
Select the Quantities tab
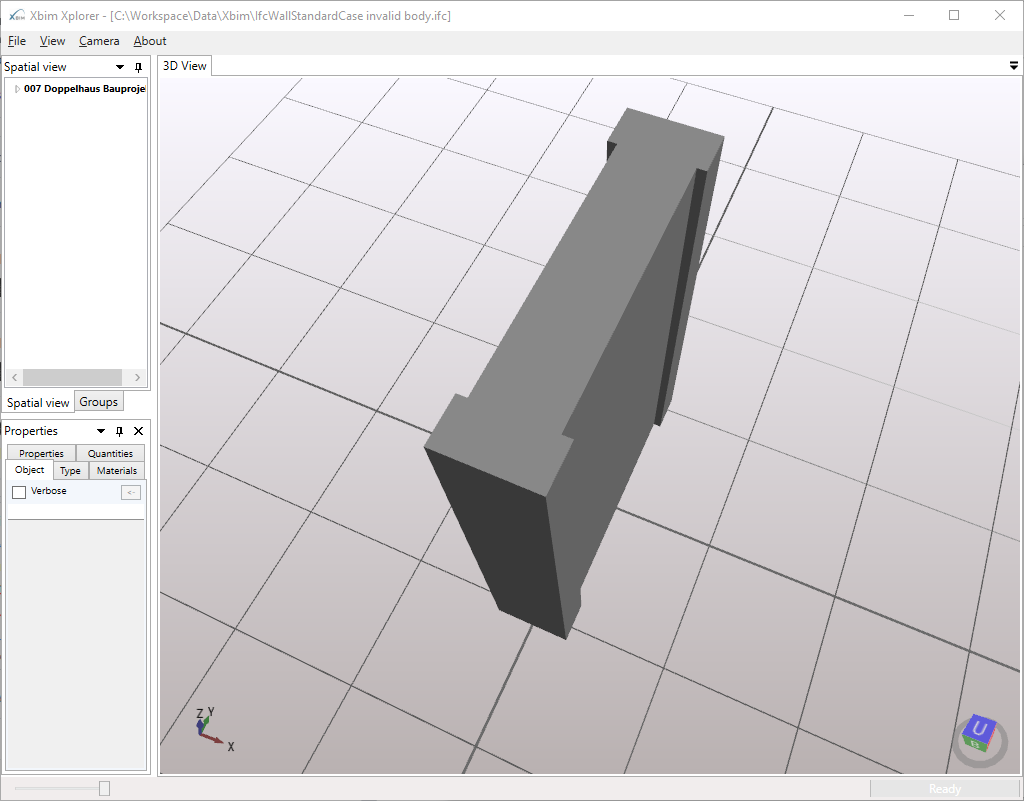[109, 452]
